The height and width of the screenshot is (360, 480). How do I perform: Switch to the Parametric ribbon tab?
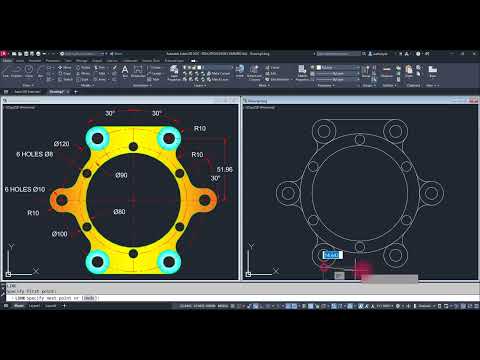(x=53, y=61)
